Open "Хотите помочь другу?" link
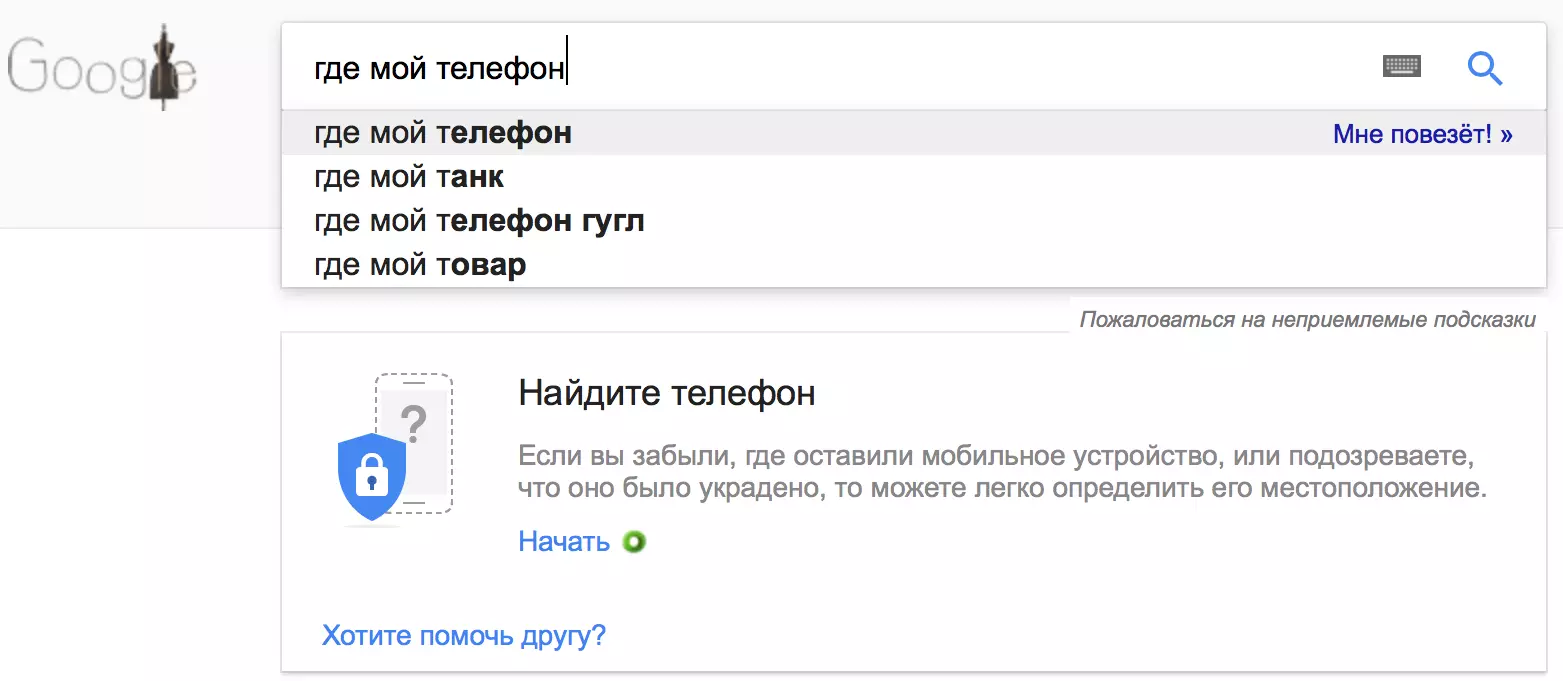Image resolution: width=1563 pixels, height=681 pixels. (464, 635)
